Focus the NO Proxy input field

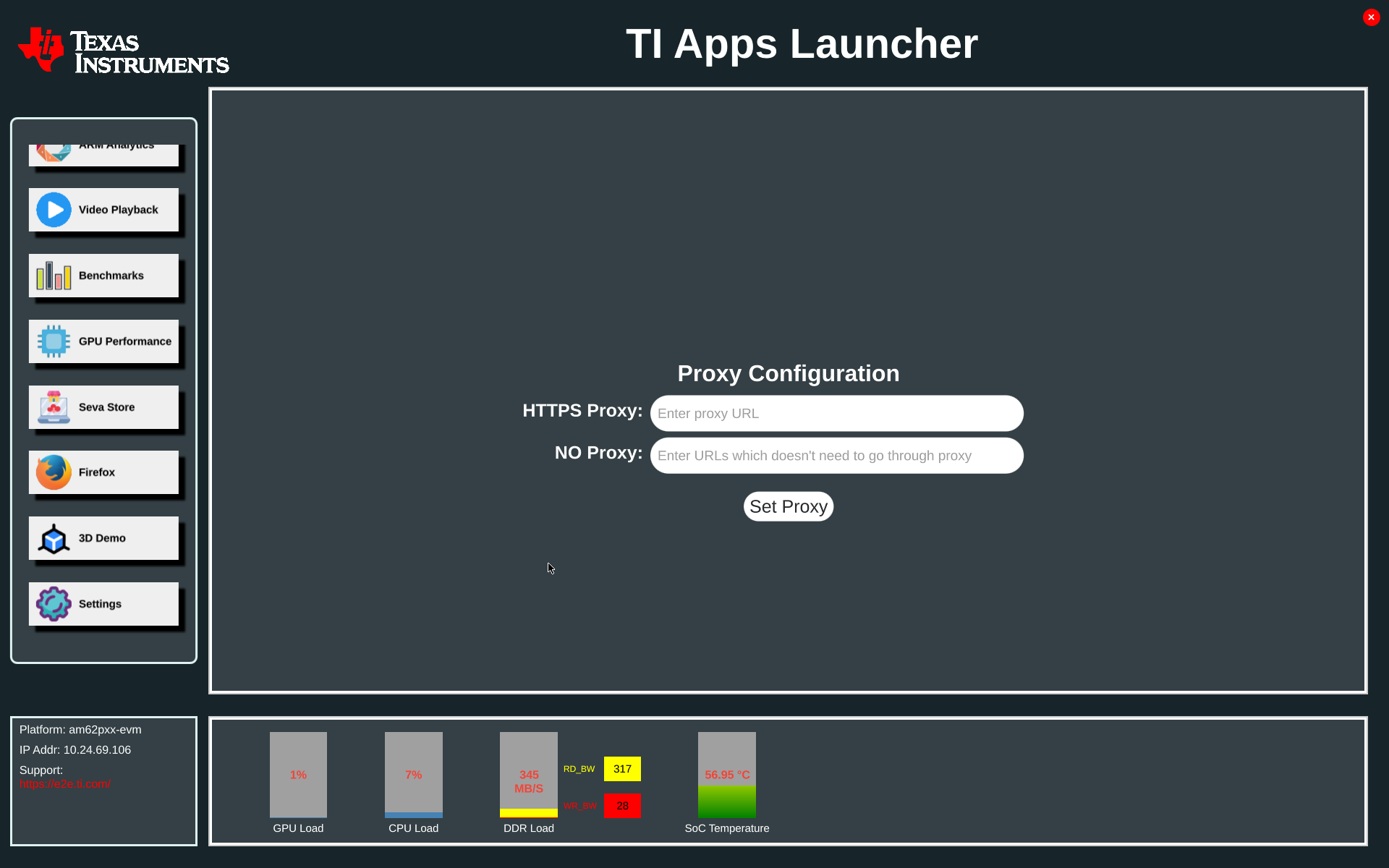coord(836,456)
